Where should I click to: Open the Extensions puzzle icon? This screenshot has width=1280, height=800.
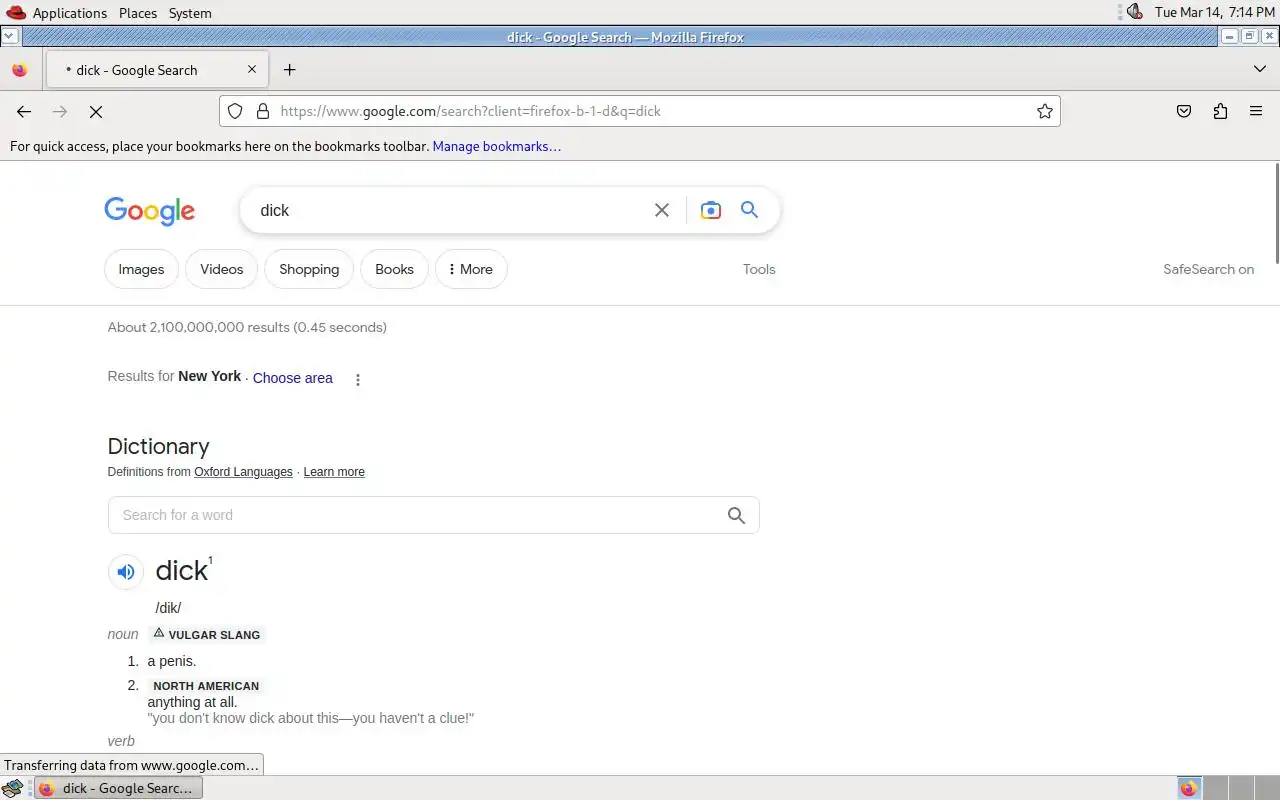(x=1220, y=111)
